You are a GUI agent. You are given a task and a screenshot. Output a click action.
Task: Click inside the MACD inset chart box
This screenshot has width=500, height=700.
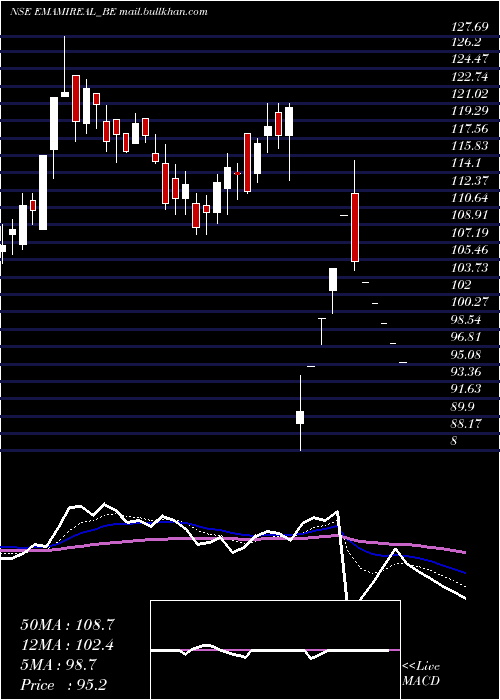[275, 650]
